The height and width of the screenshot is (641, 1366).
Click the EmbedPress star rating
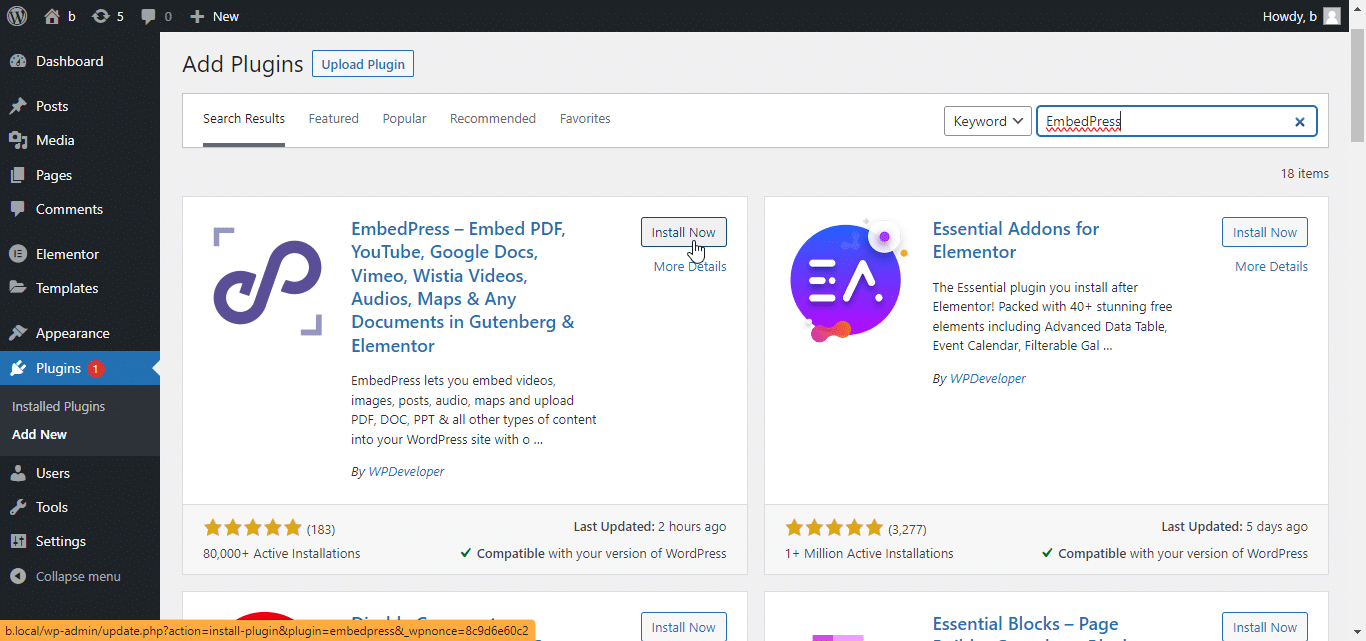[252, 527]
